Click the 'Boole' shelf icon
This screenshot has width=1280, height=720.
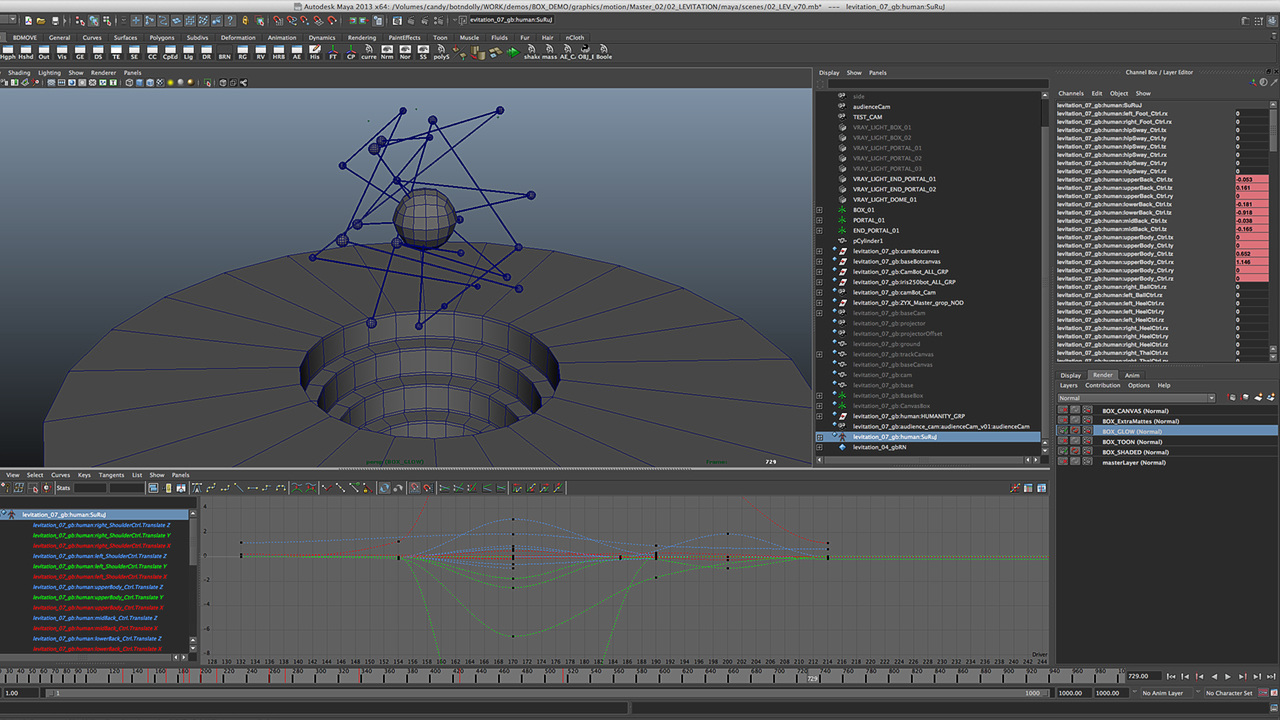603,51
